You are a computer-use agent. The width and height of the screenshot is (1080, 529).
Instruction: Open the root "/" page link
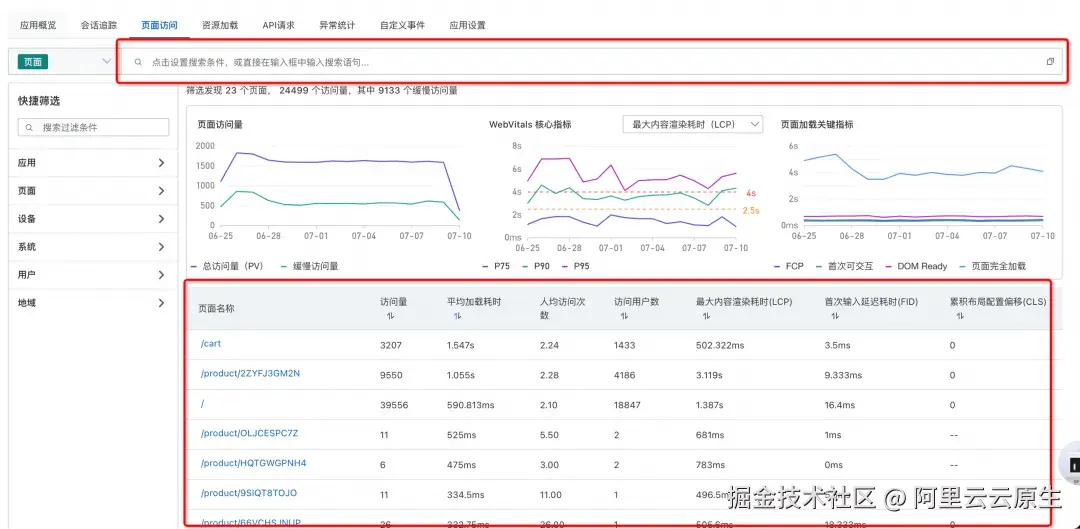(x=202, y=404)
